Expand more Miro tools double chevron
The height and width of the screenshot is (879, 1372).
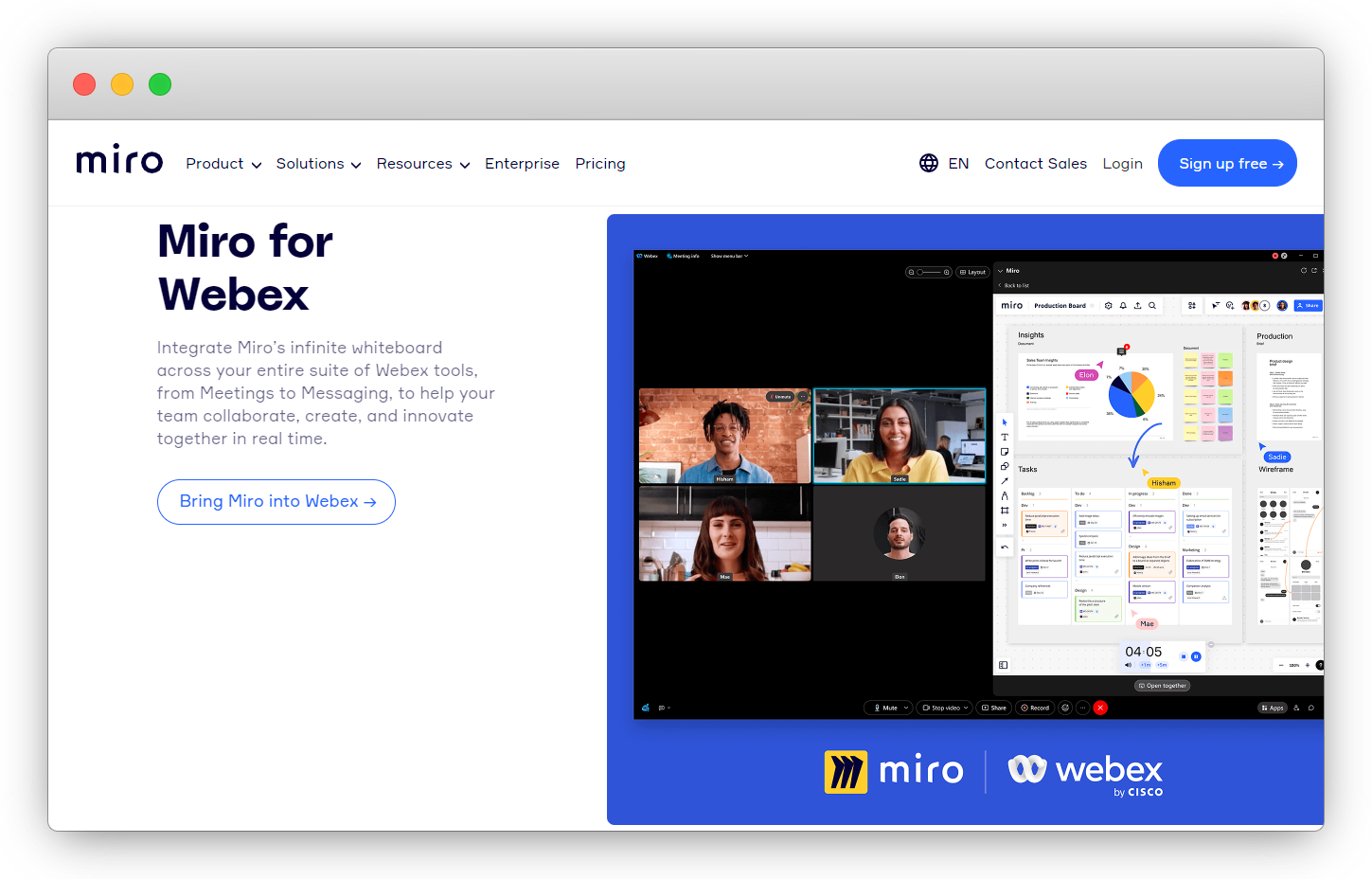1005,525
